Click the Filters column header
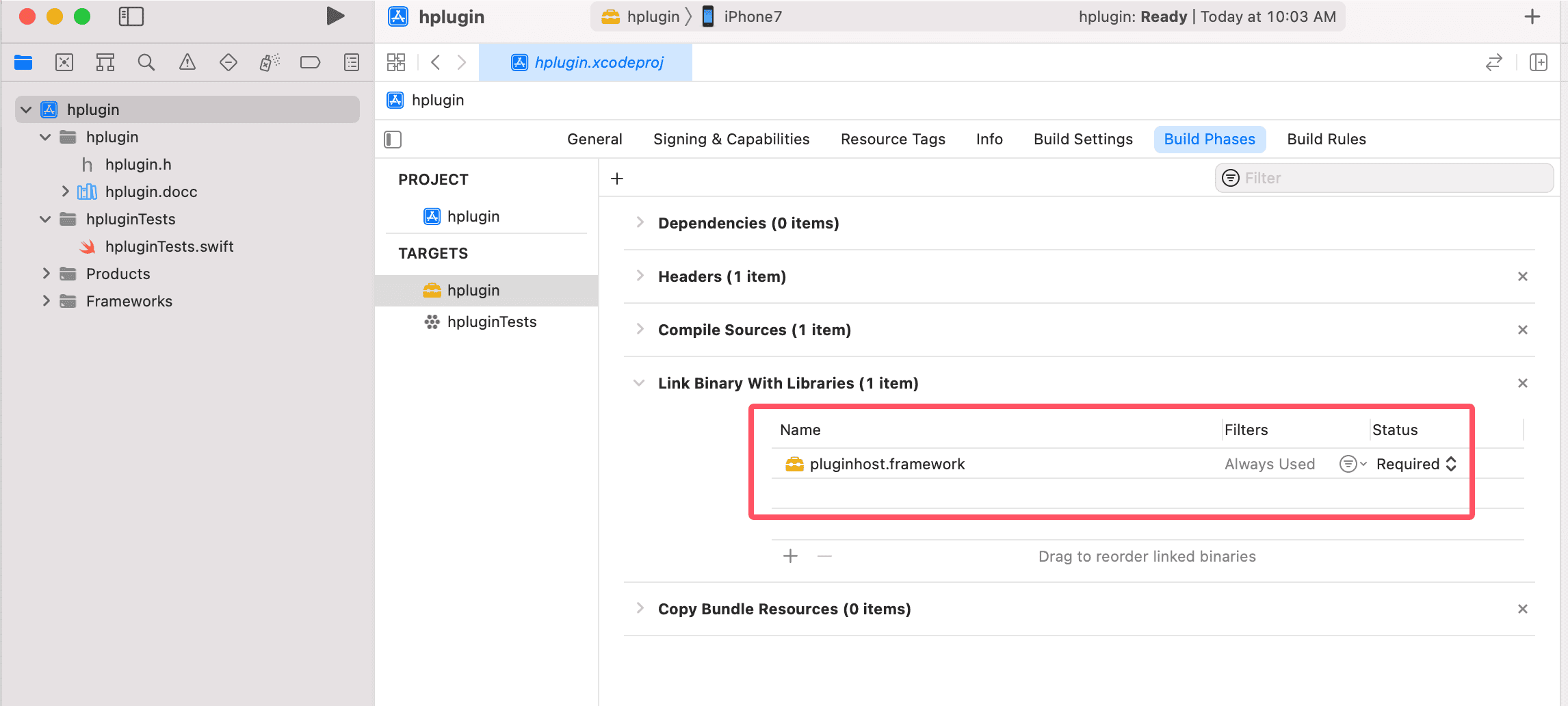The height and width of the screenshot is (706, 1568). (x=1246, y=430)
